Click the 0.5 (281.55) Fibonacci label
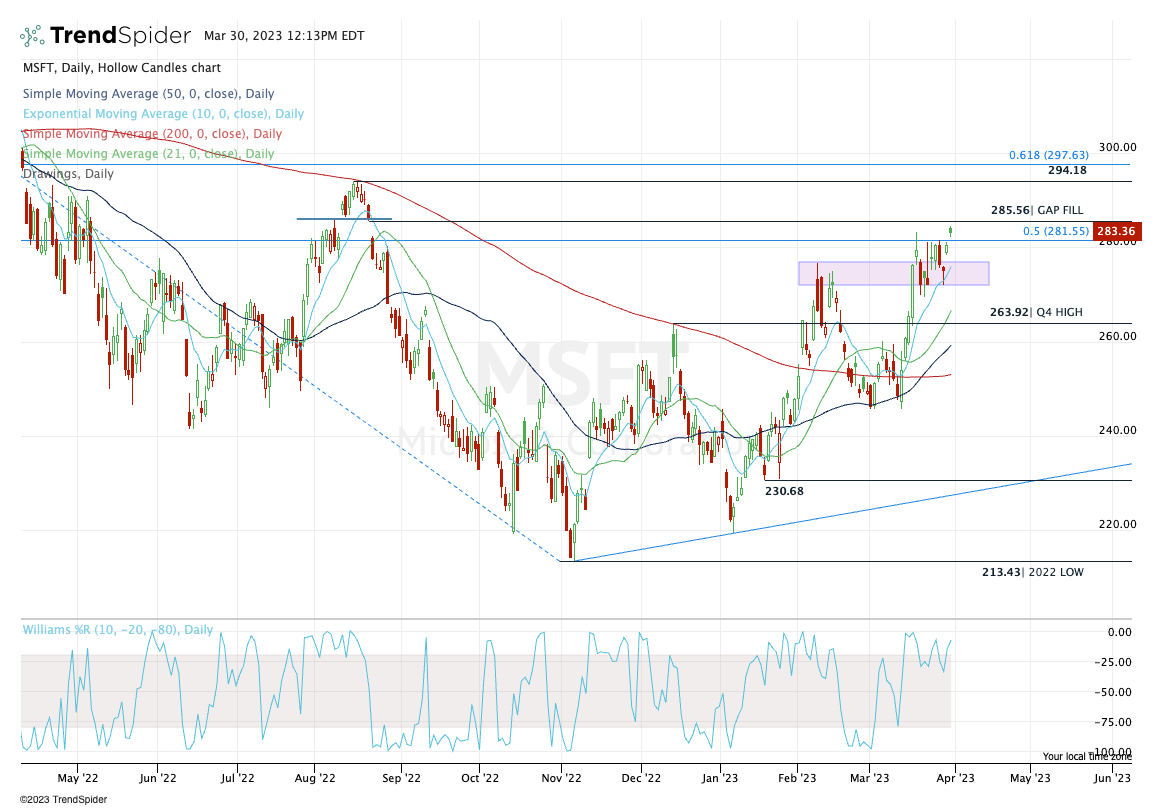 1056,231
